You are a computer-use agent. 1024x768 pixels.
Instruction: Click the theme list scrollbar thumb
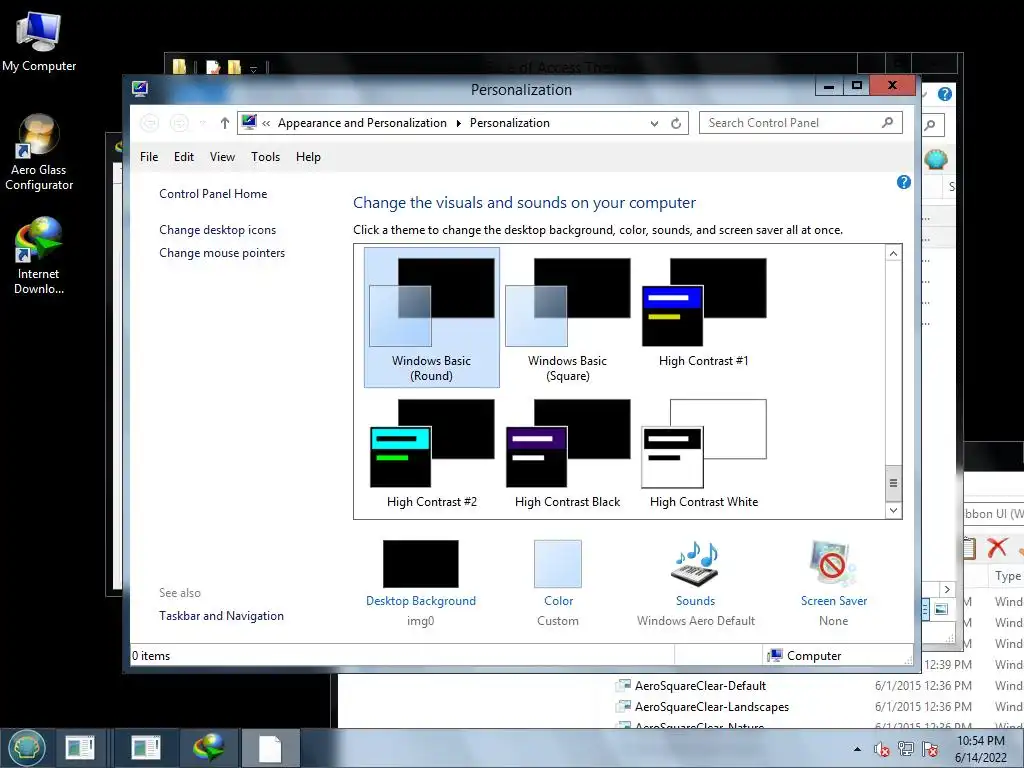pos(893,483)
